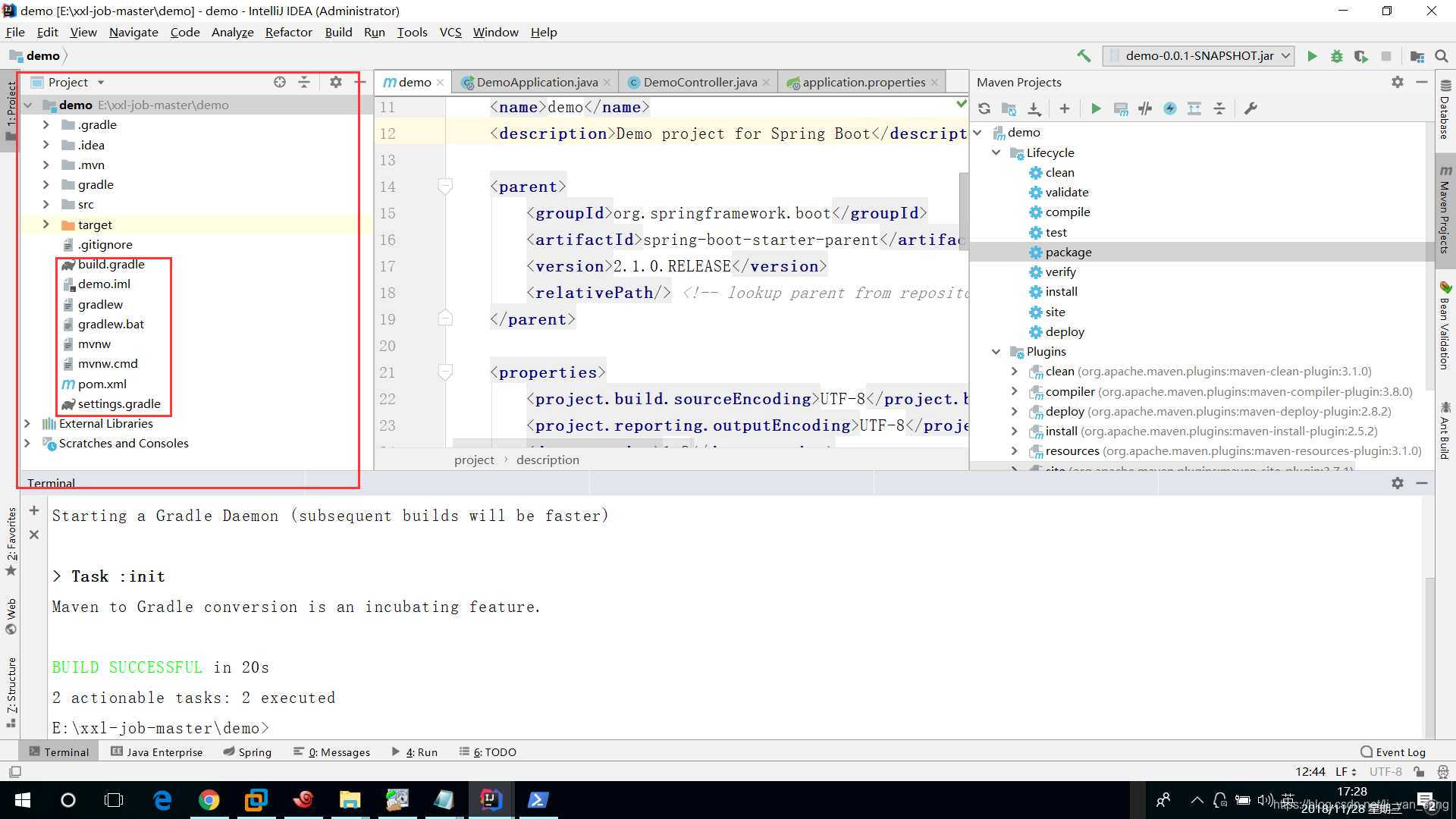Image resolution: width=1456 pixels, height=819 pixels.
Task: Execute Maven goal icon
Action: point(1121,108)
